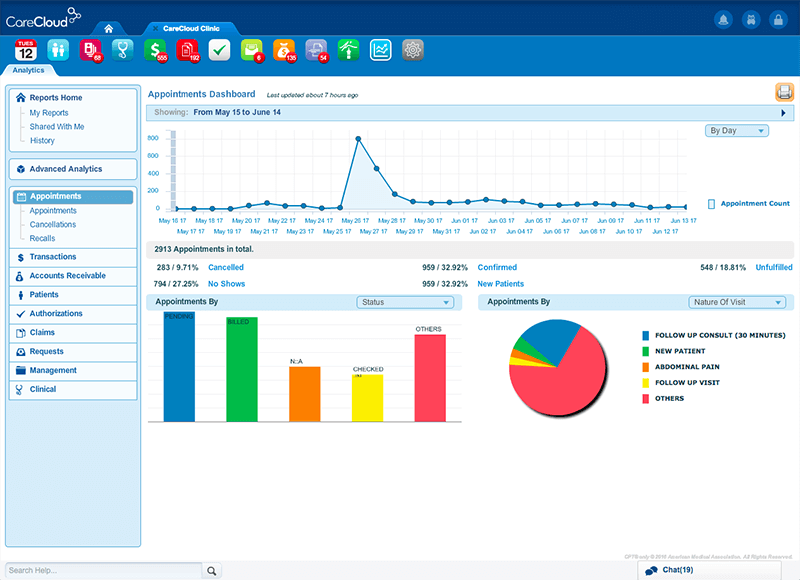Click the orange Abdominal Pain legend swatch

[645, 367]
